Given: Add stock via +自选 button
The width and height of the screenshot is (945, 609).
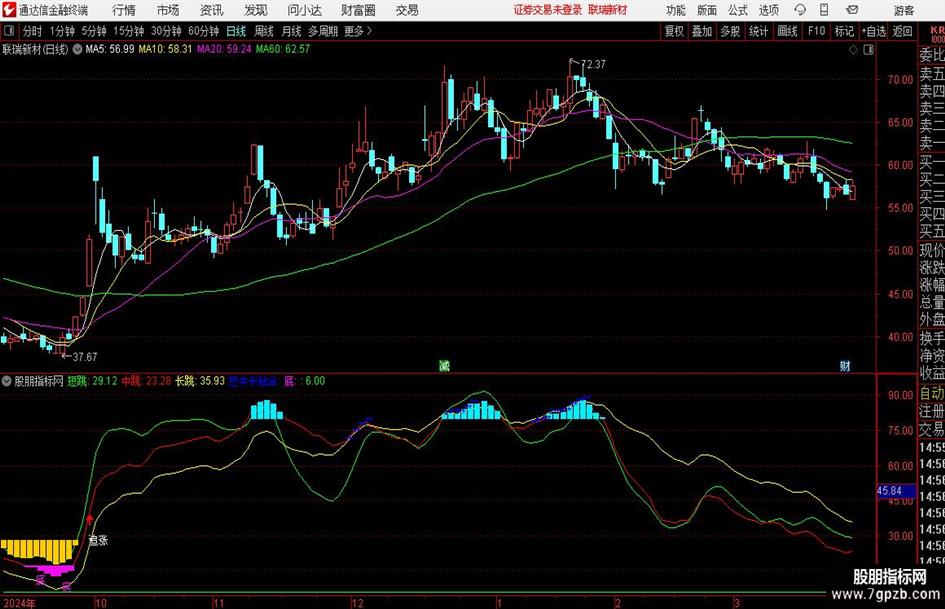Looking at the screenshot, I should click(x=874, y=31).
